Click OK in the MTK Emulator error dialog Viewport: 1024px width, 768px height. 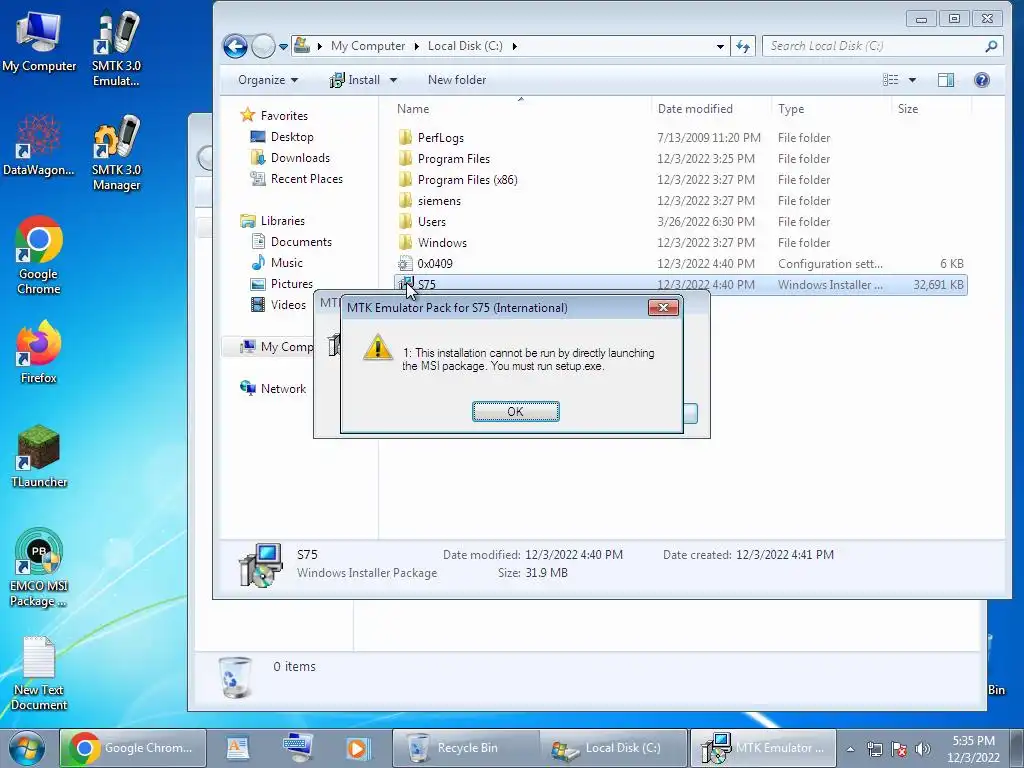[x=515, y=411]
